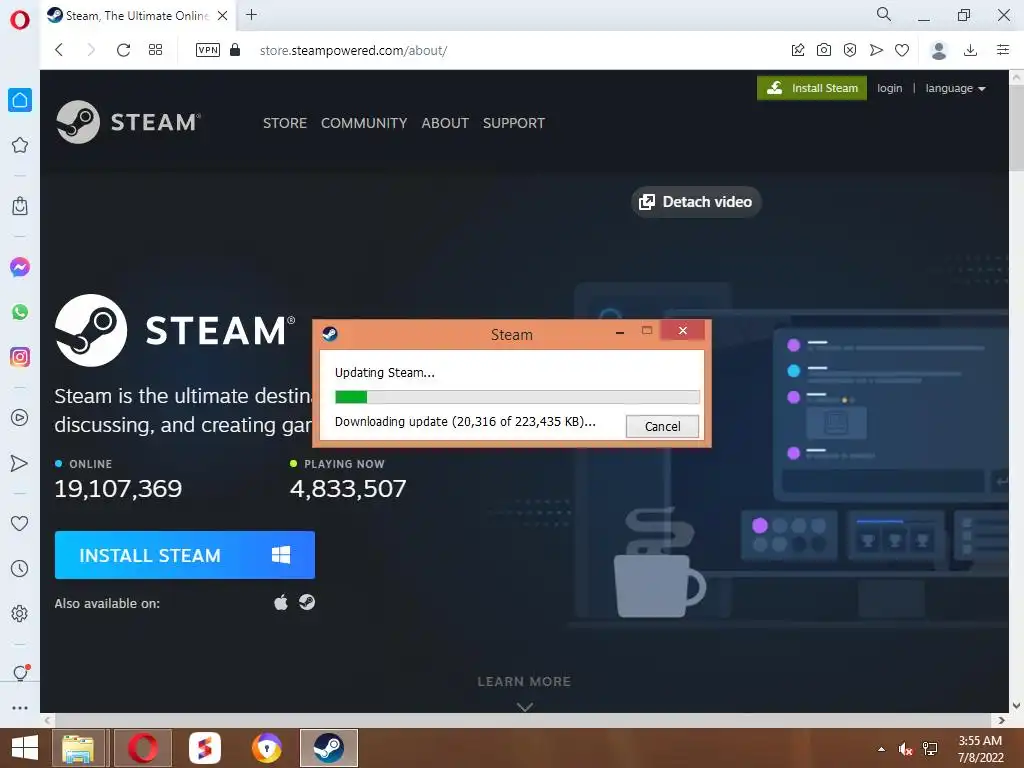1024x768 pixels.
Task: Click the green Install Steam header button
Action: pyautogui.click(x=812, y=88)
